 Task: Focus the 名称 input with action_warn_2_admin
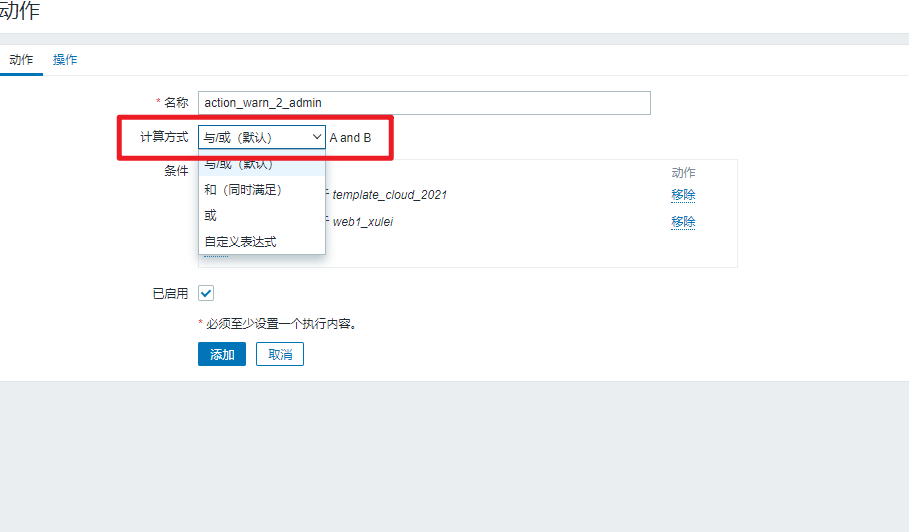click(424, 102)
